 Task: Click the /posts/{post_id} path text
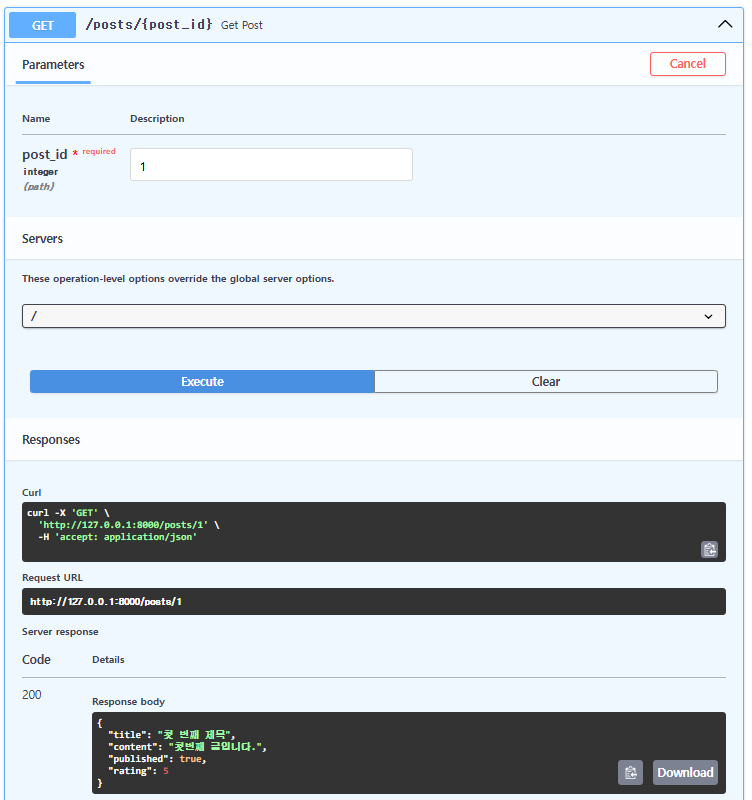(148, 24)
